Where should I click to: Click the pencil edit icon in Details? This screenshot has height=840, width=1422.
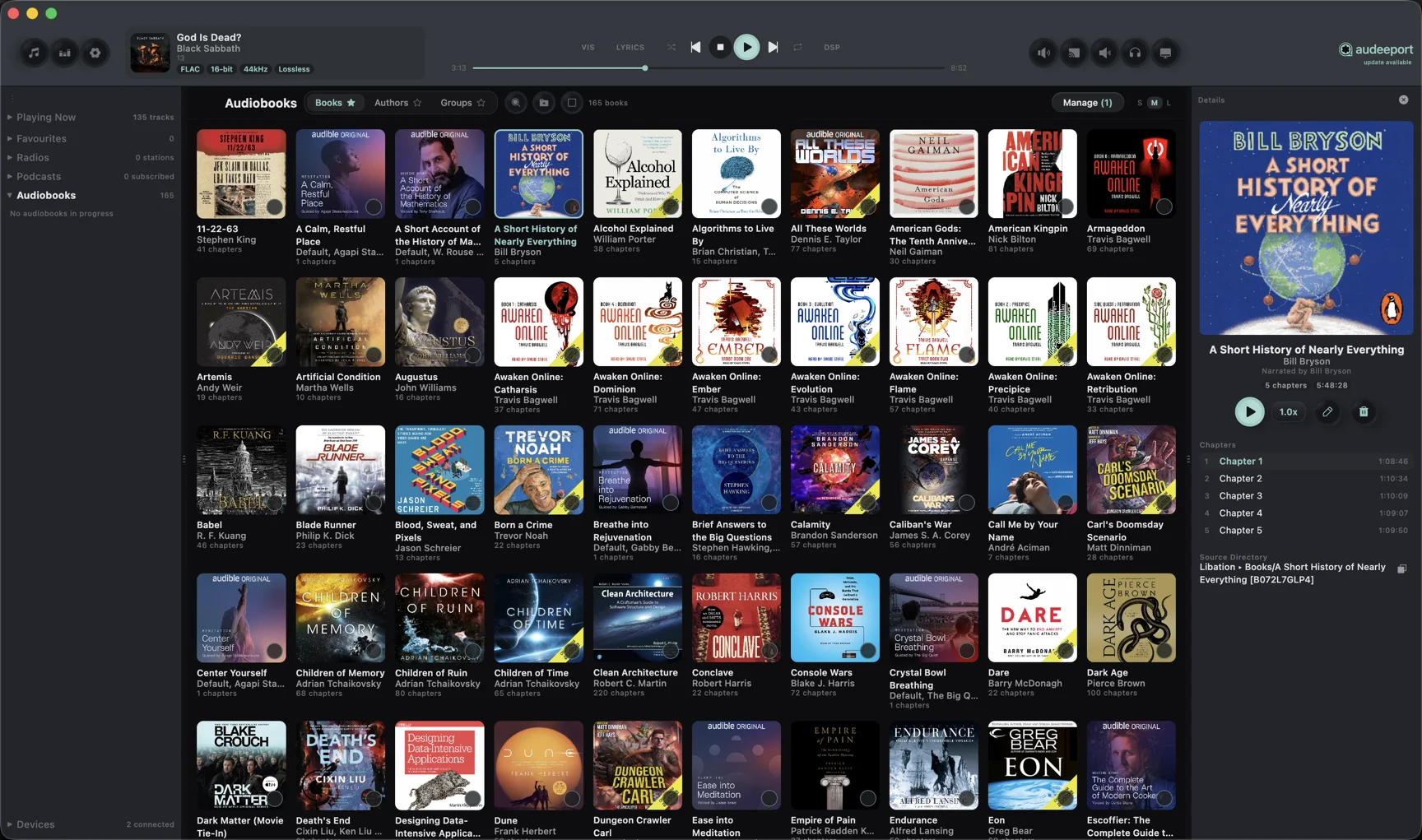coord(1327,411)
